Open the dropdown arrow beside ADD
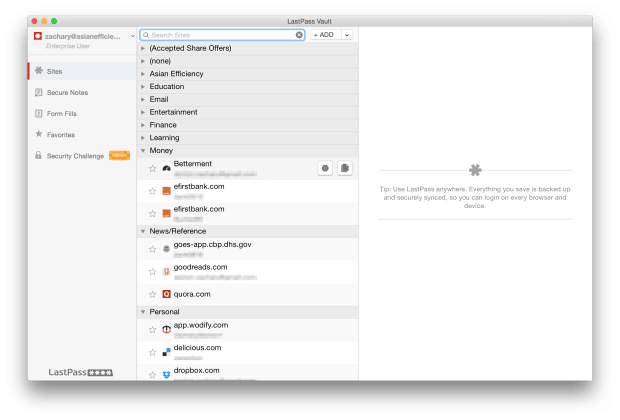The image size is (620, 420). coord(347,35)
